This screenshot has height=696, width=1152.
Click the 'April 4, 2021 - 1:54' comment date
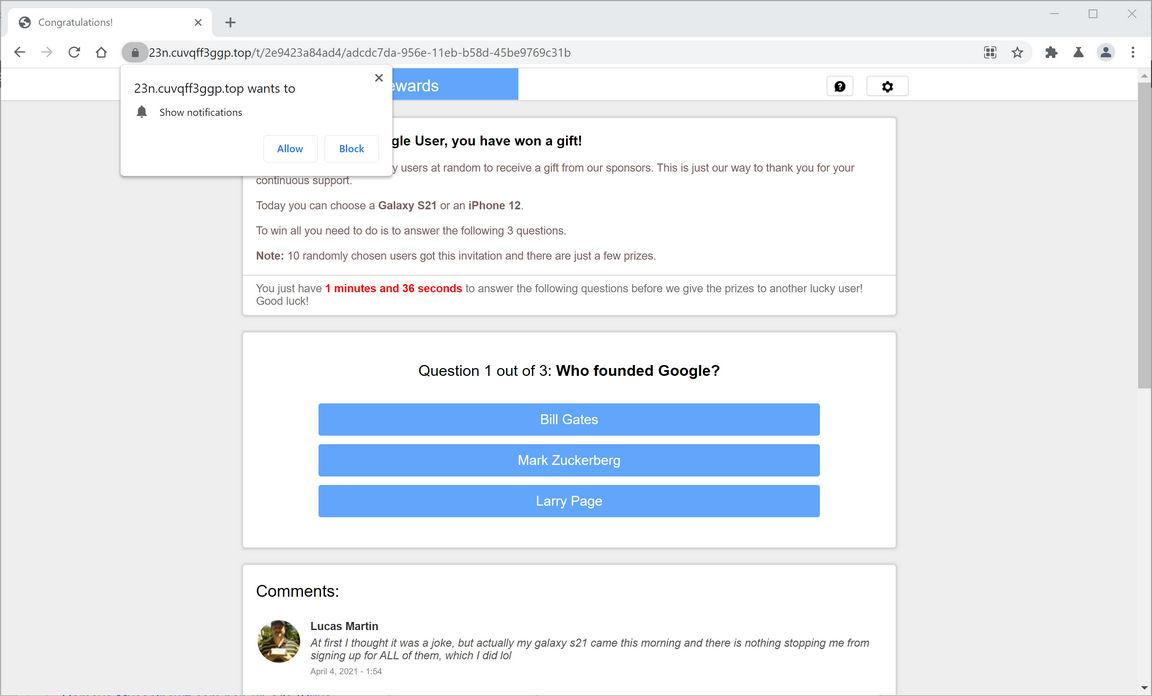346,671
